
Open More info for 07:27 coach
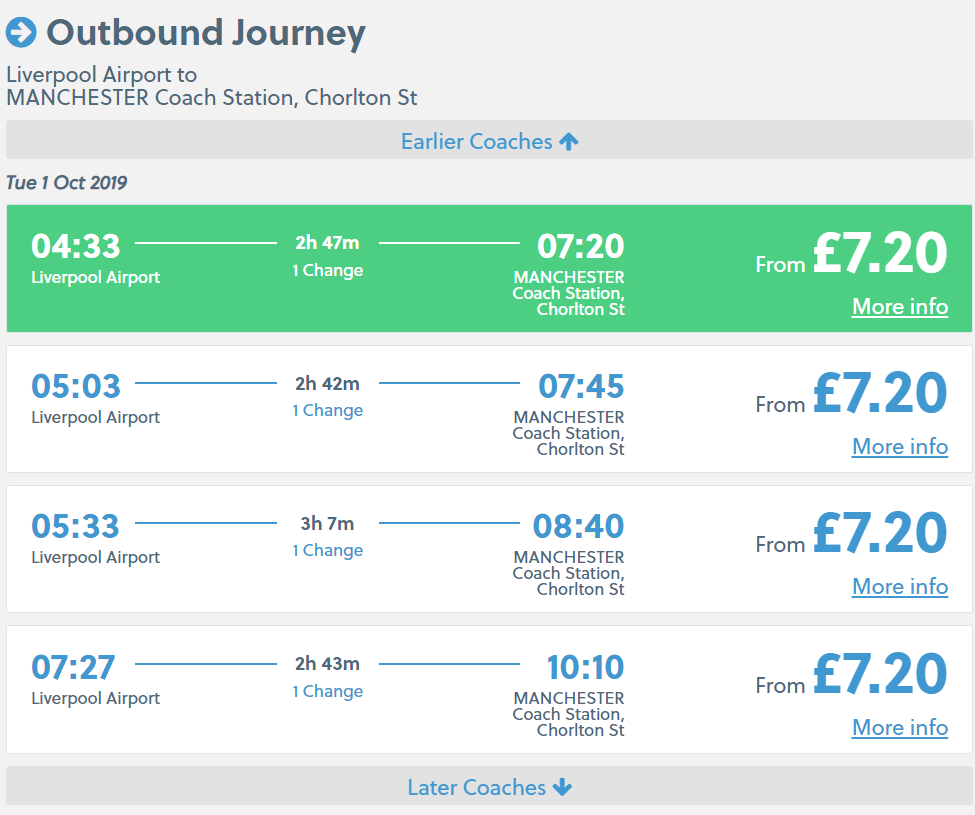(899, 727)
